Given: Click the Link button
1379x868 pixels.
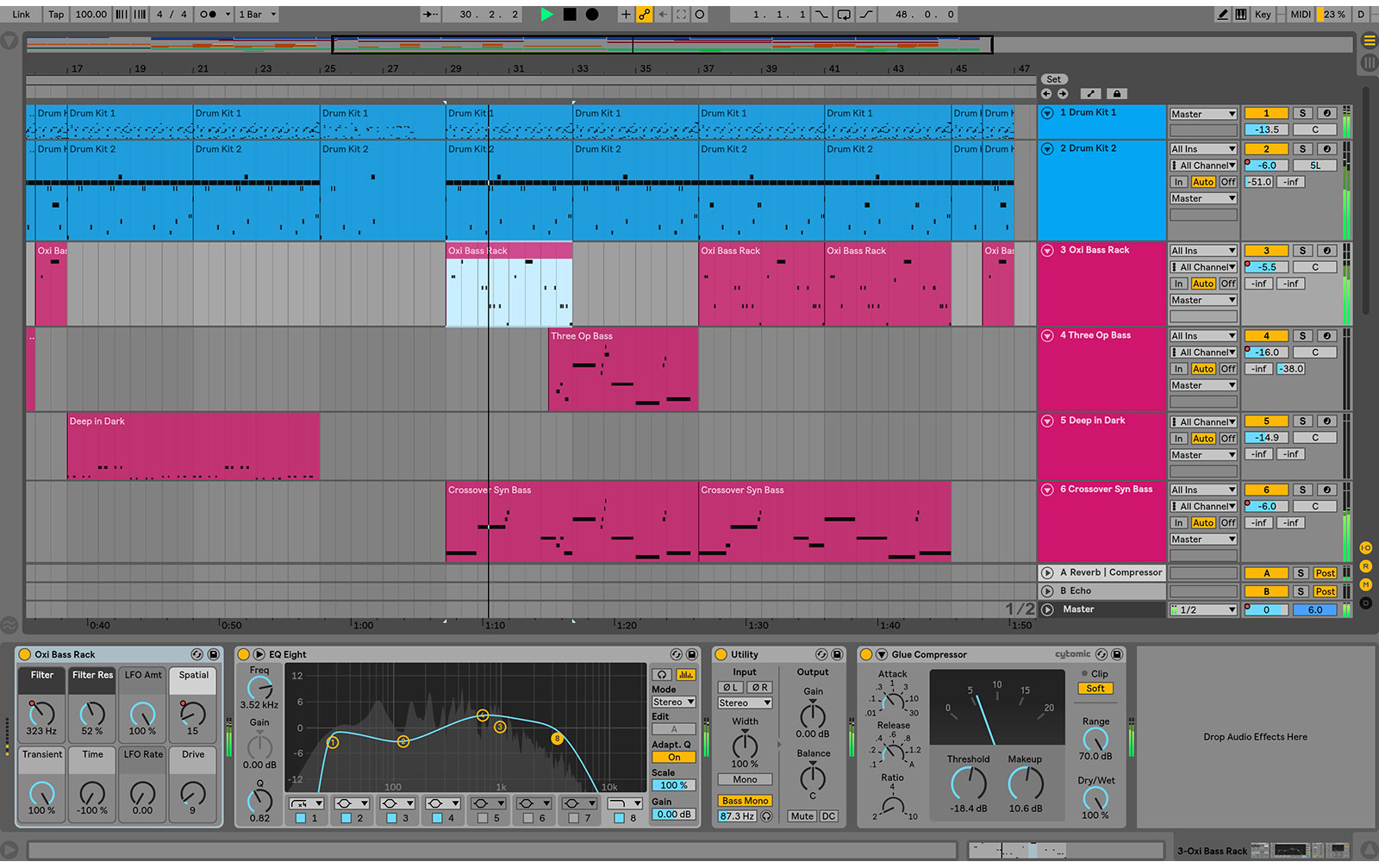Looking at the screenshot, I should tap(22, 15).
